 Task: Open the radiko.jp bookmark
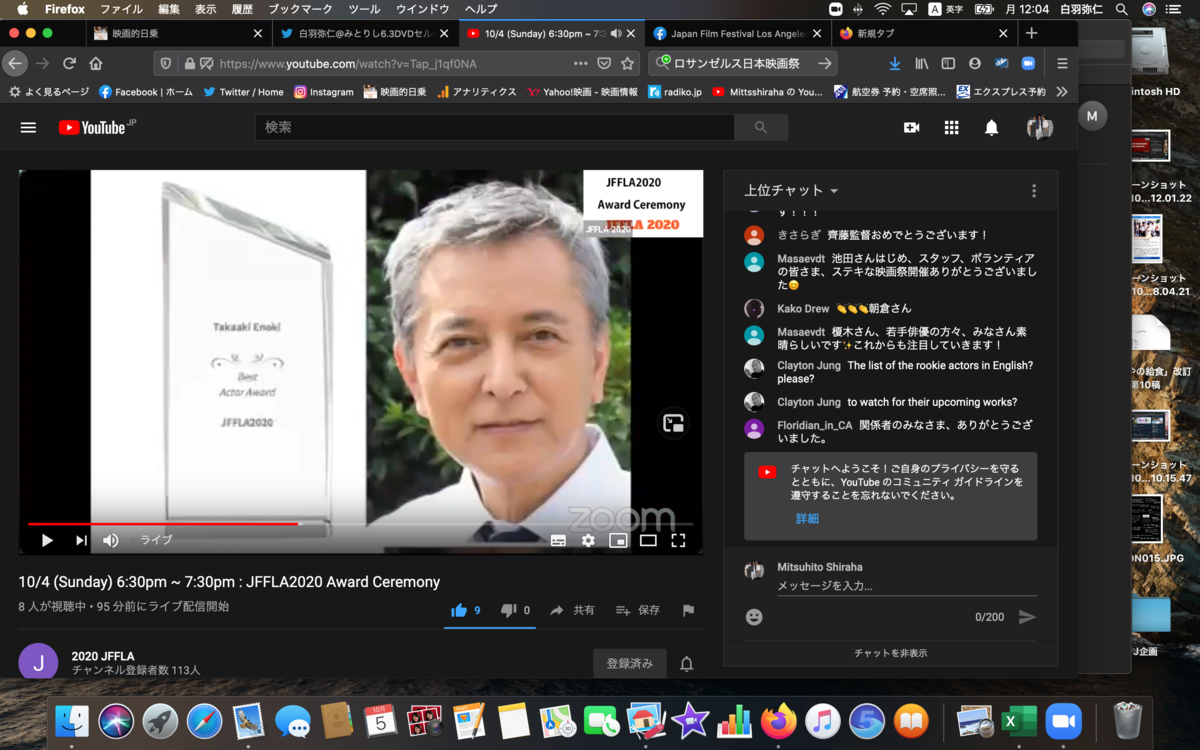point(675,91)
